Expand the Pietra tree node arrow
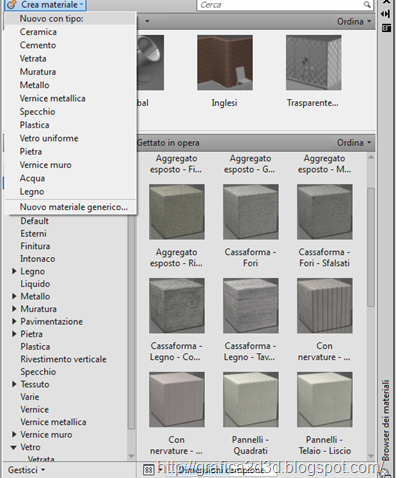 pos(14,334)
